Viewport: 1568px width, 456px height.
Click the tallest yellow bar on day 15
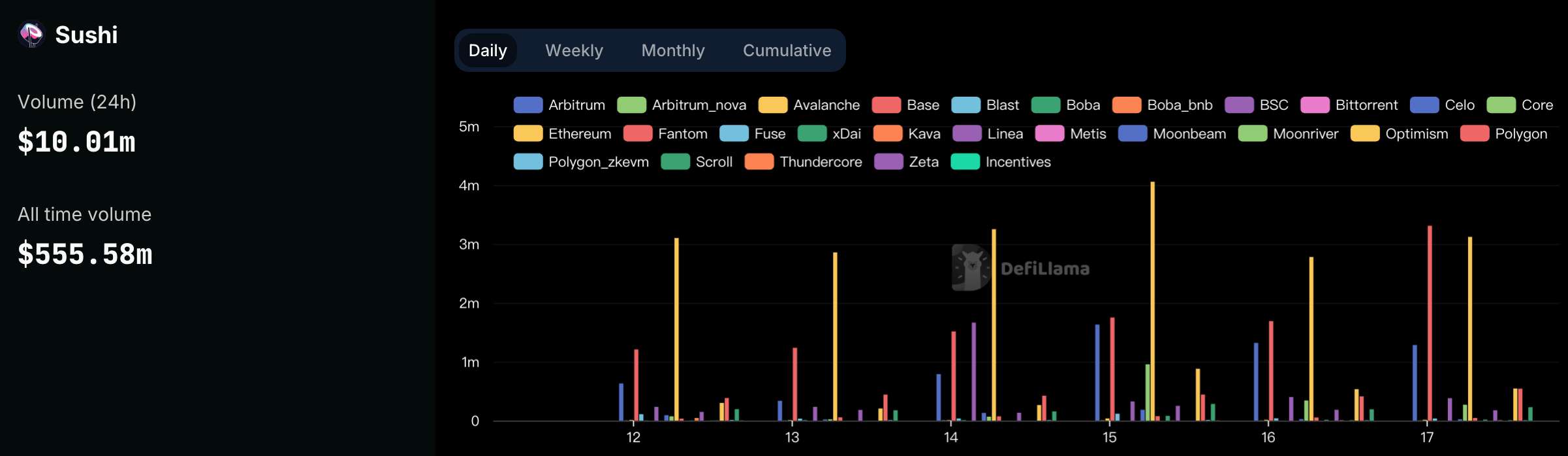pyautogui.click(x=1152, y=301)
